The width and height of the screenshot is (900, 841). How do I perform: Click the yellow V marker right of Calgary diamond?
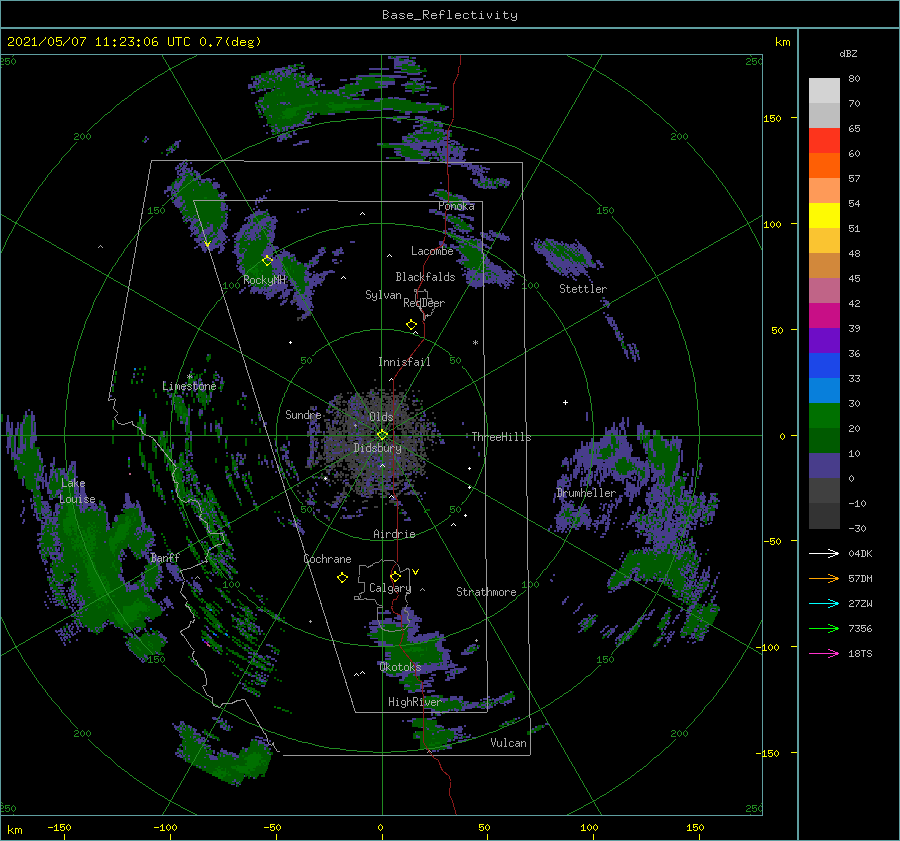coord(416,572)
